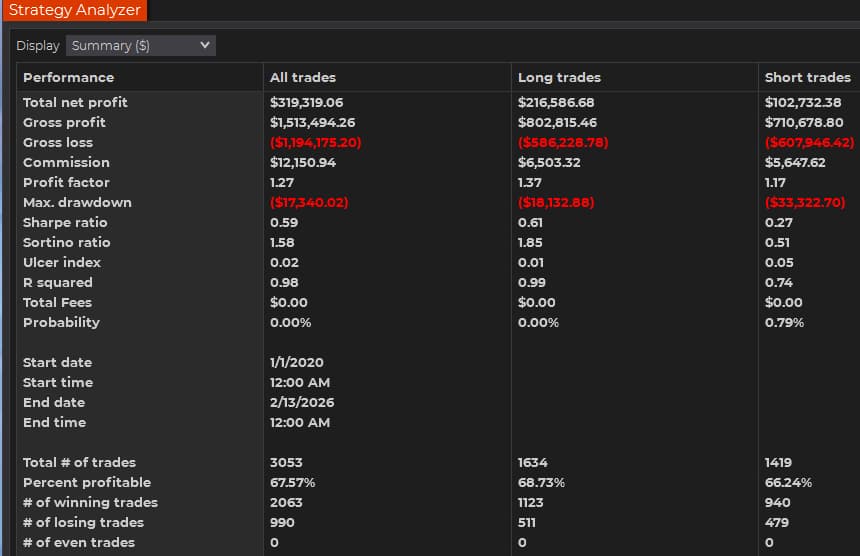The image size is (860, 556).
Task: Select the Strategy Analyzer tab
Action: 75,10
